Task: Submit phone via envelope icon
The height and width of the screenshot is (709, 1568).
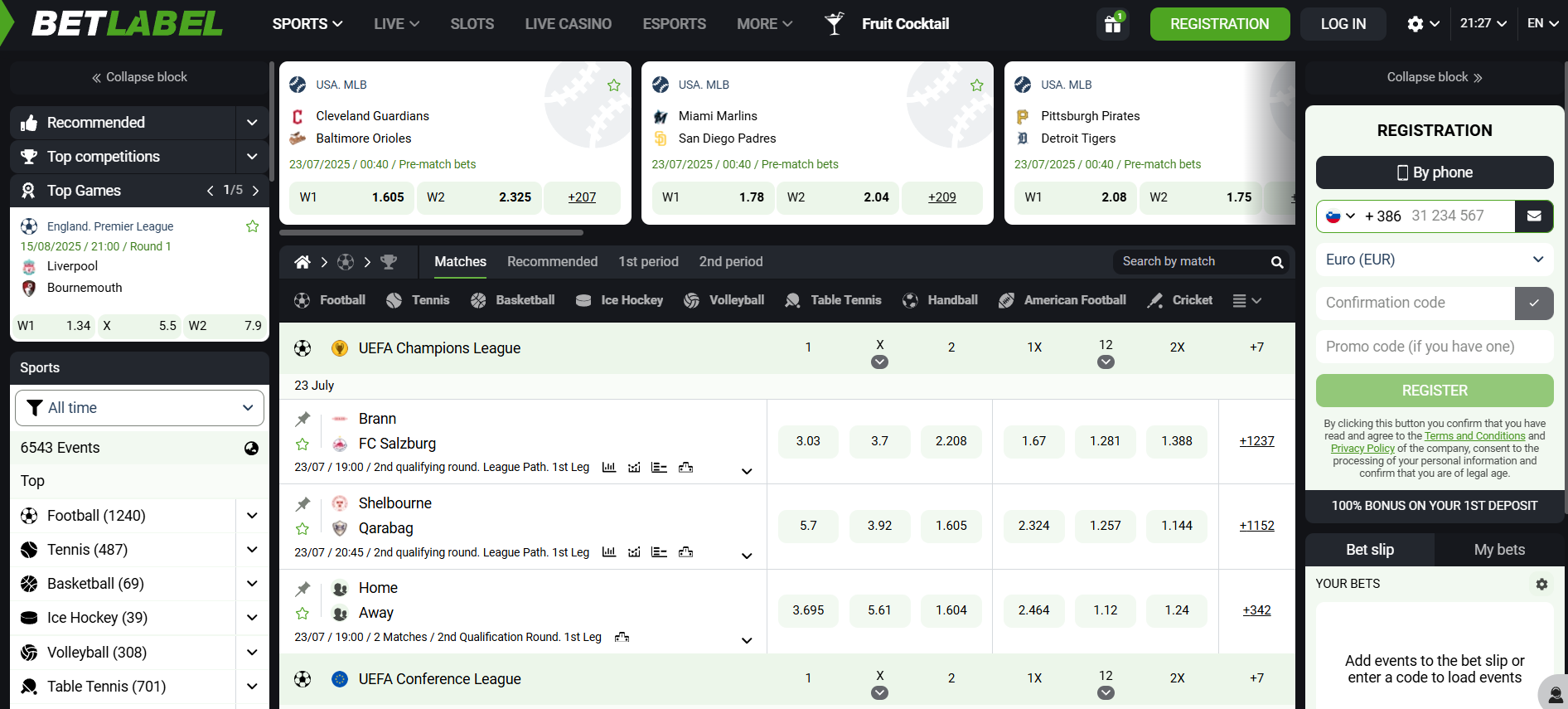Action: [1534, 216]
